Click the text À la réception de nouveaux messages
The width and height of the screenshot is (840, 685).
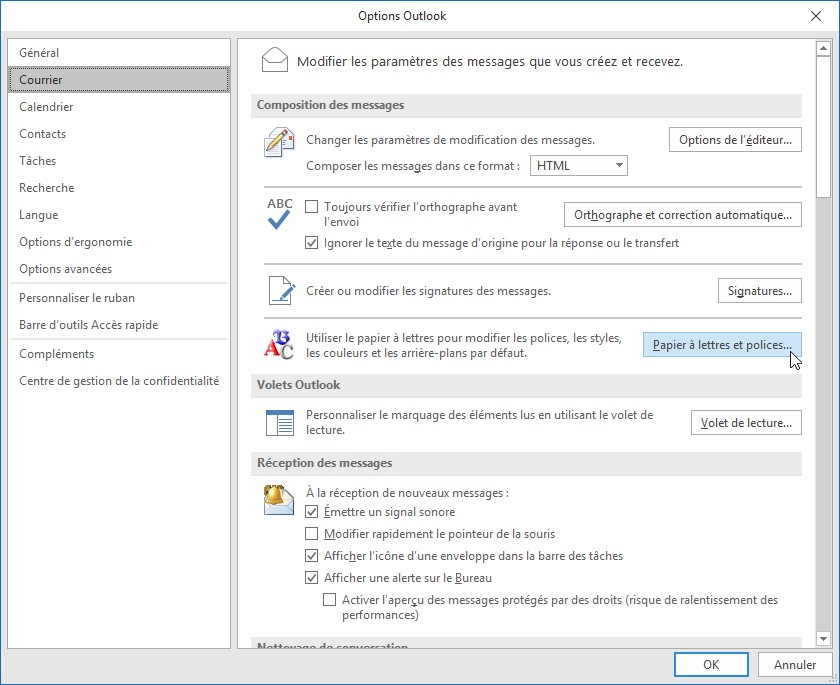tap(407, 493)
